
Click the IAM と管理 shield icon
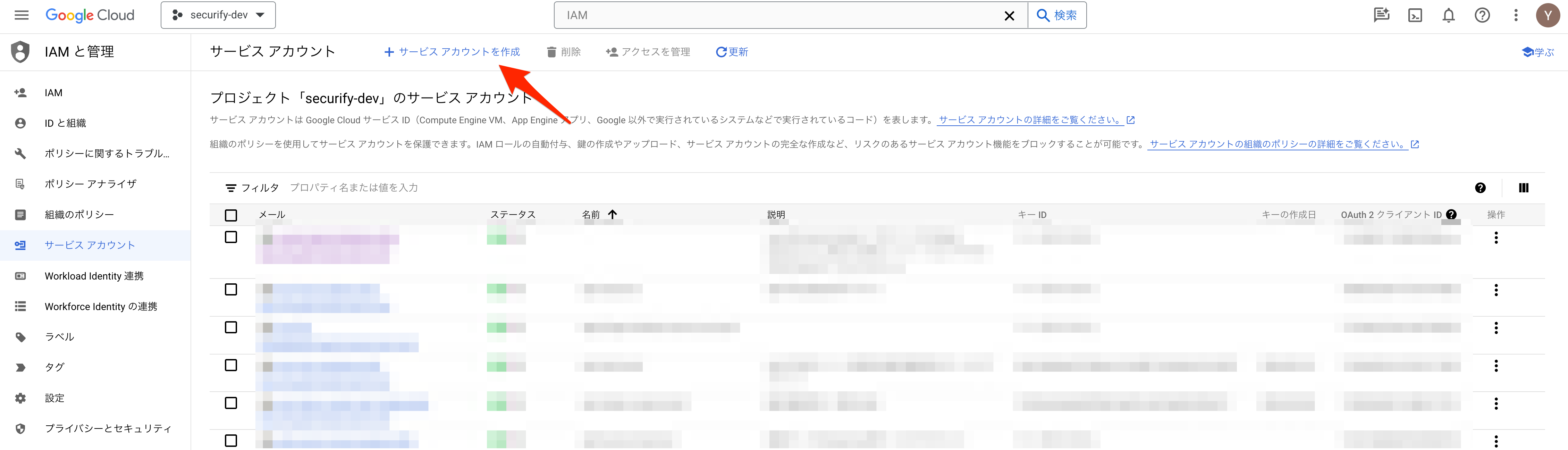point(20,52)
